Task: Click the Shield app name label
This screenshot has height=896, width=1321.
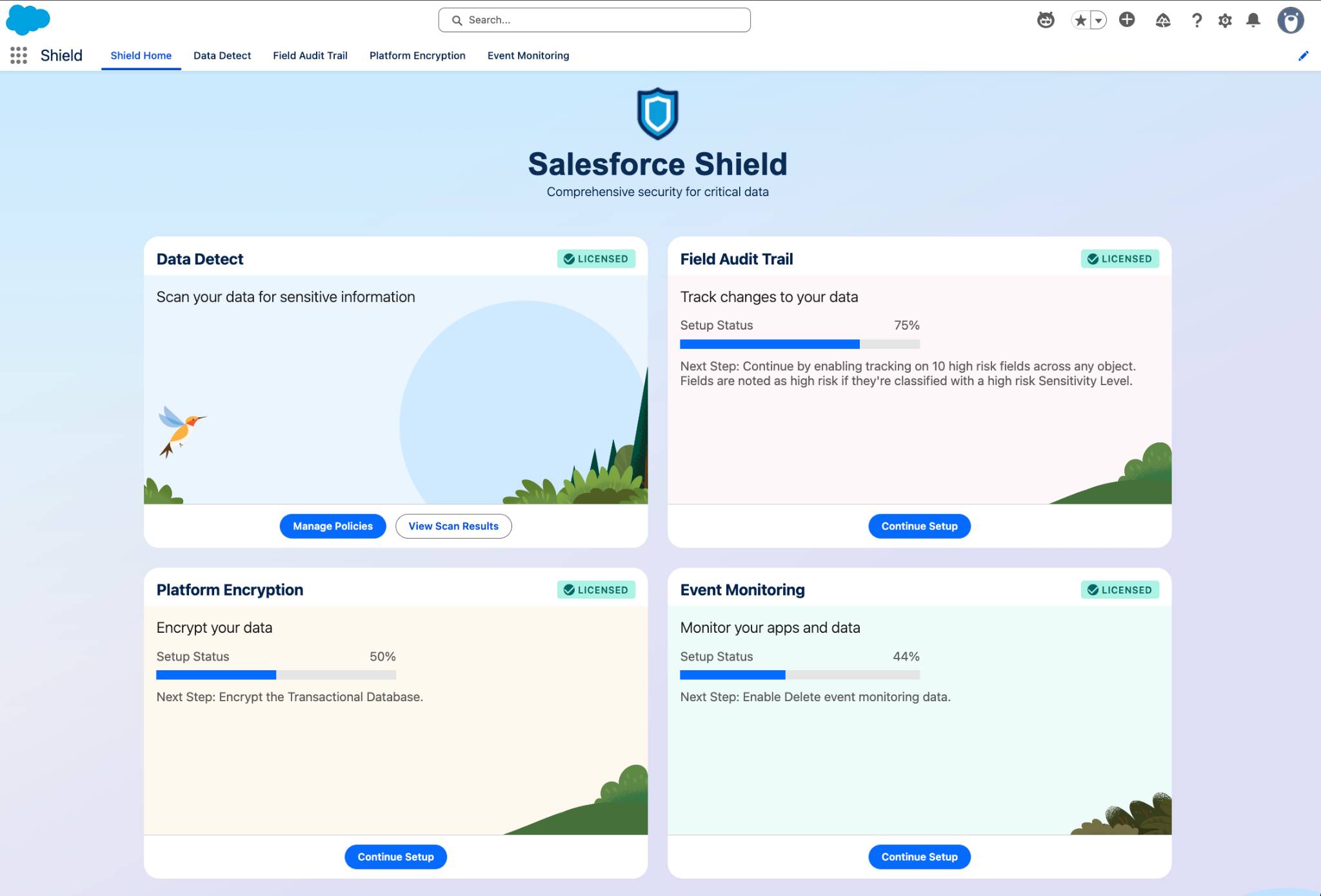Action: pos(61,55)
